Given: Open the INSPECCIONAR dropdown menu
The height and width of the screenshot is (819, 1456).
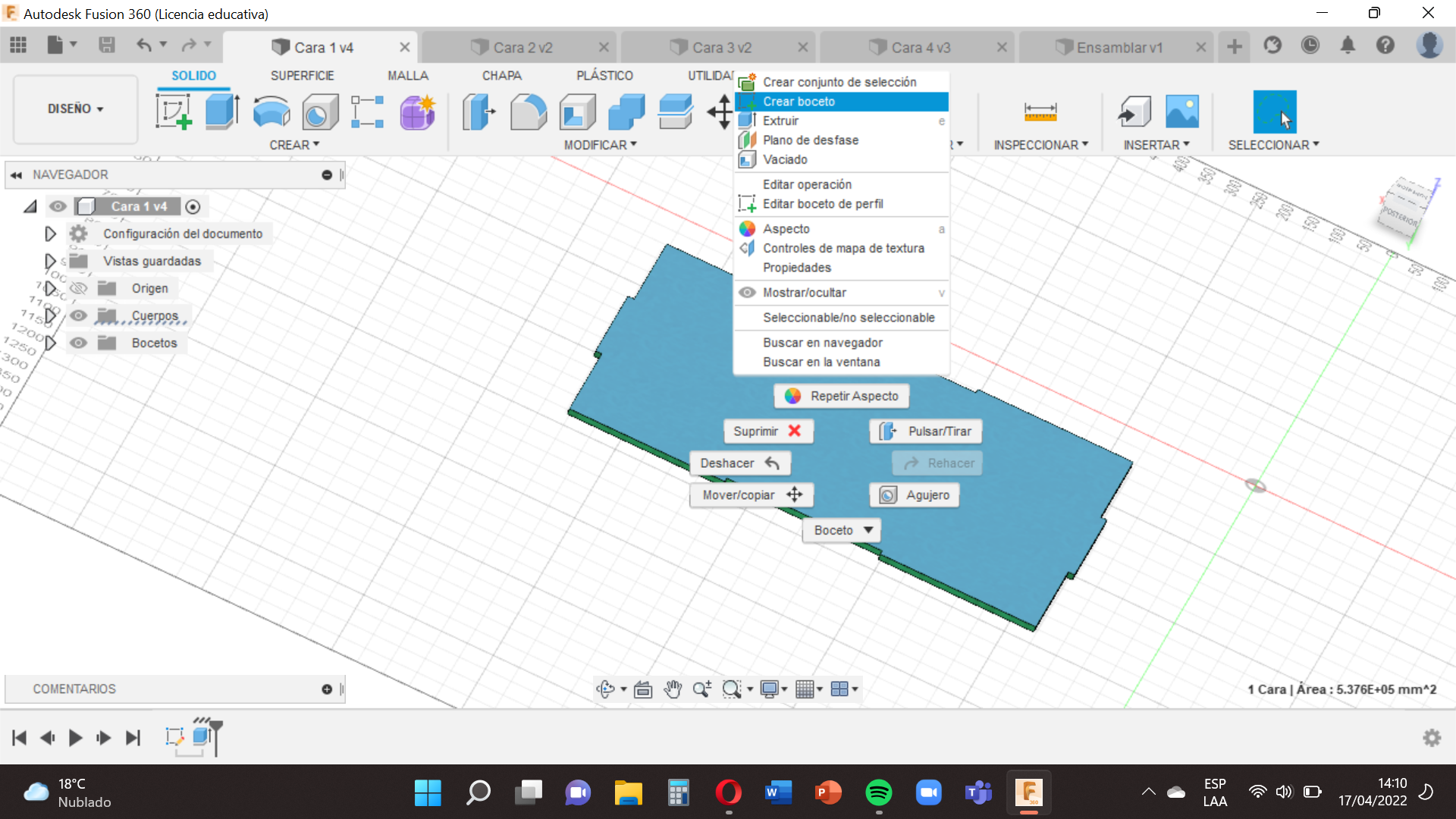Looking at the screenshot, I should [1040, 144].
